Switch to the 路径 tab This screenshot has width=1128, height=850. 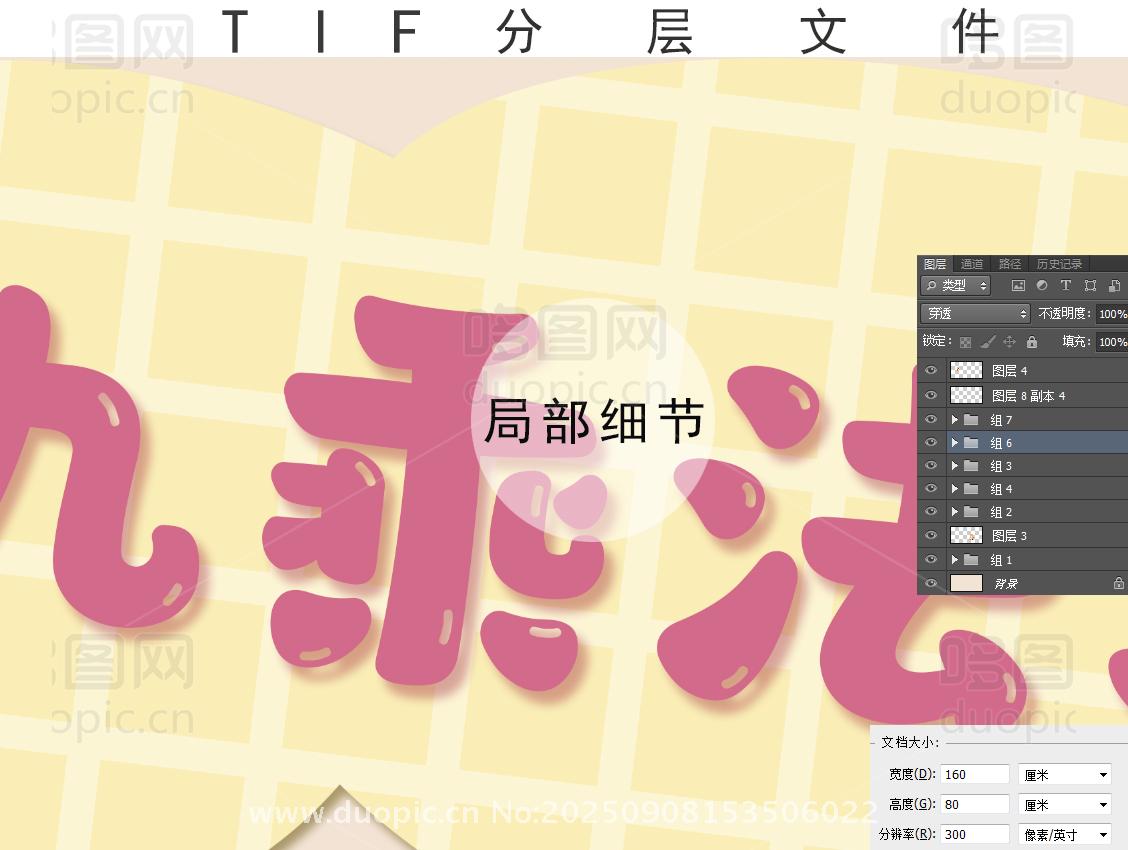(x=1010, y=264)
